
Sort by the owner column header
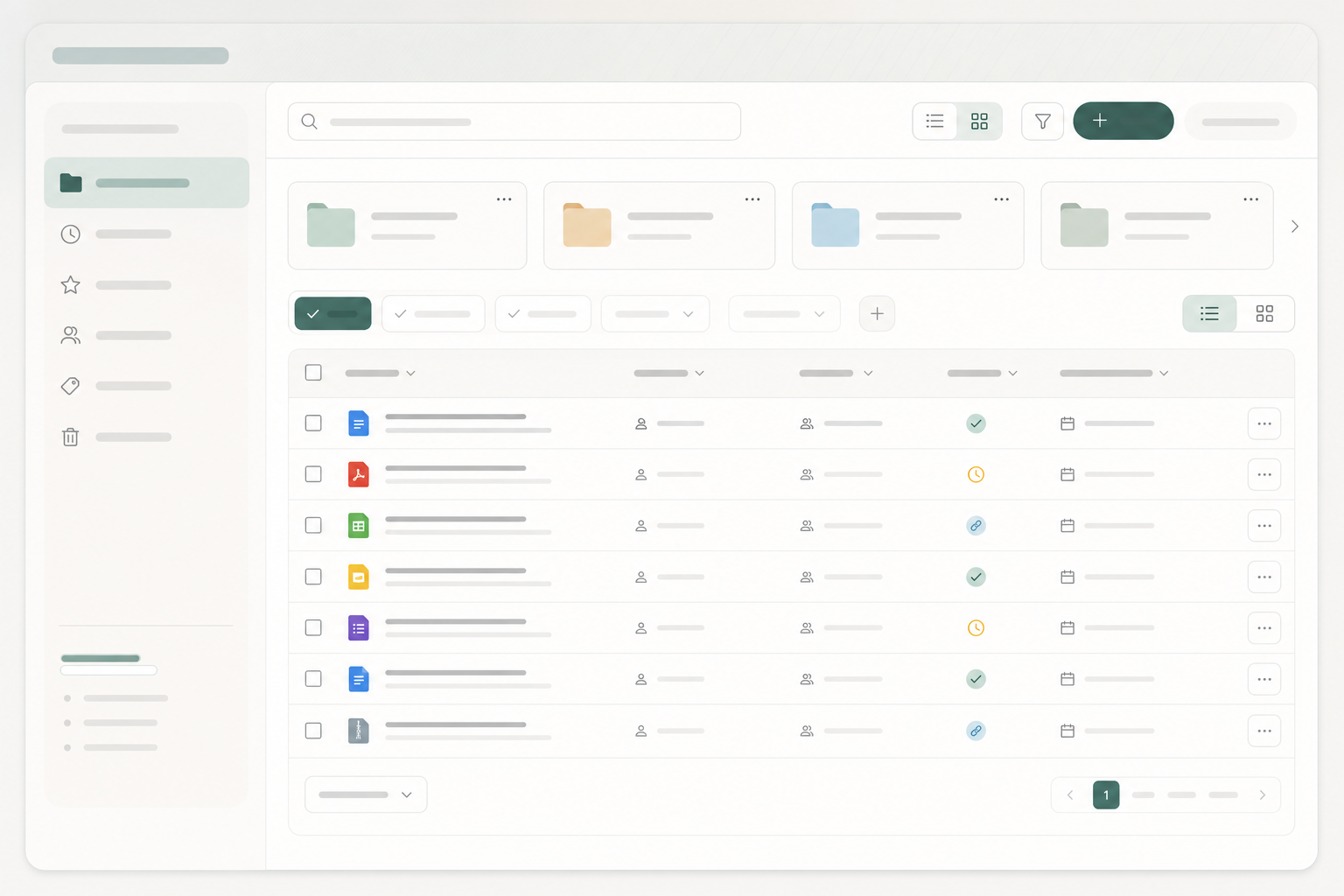[x=669, y=373]
